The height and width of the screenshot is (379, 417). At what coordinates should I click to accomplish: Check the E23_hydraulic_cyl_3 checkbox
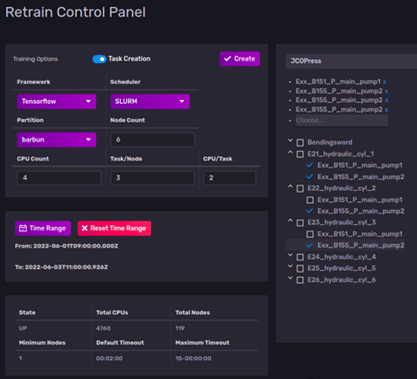pos(300,223)
